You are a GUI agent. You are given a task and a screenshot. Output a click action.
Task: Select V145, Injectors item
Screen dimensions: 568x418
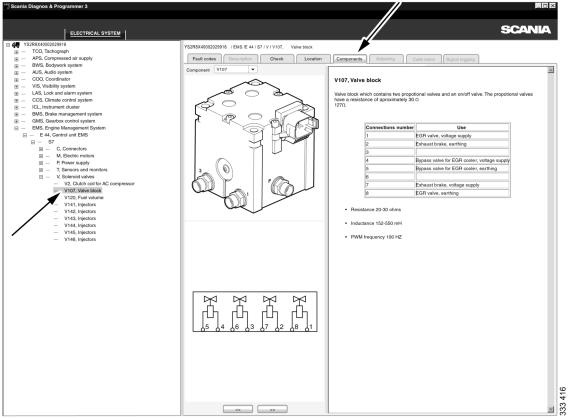click(x=80, y=233)
